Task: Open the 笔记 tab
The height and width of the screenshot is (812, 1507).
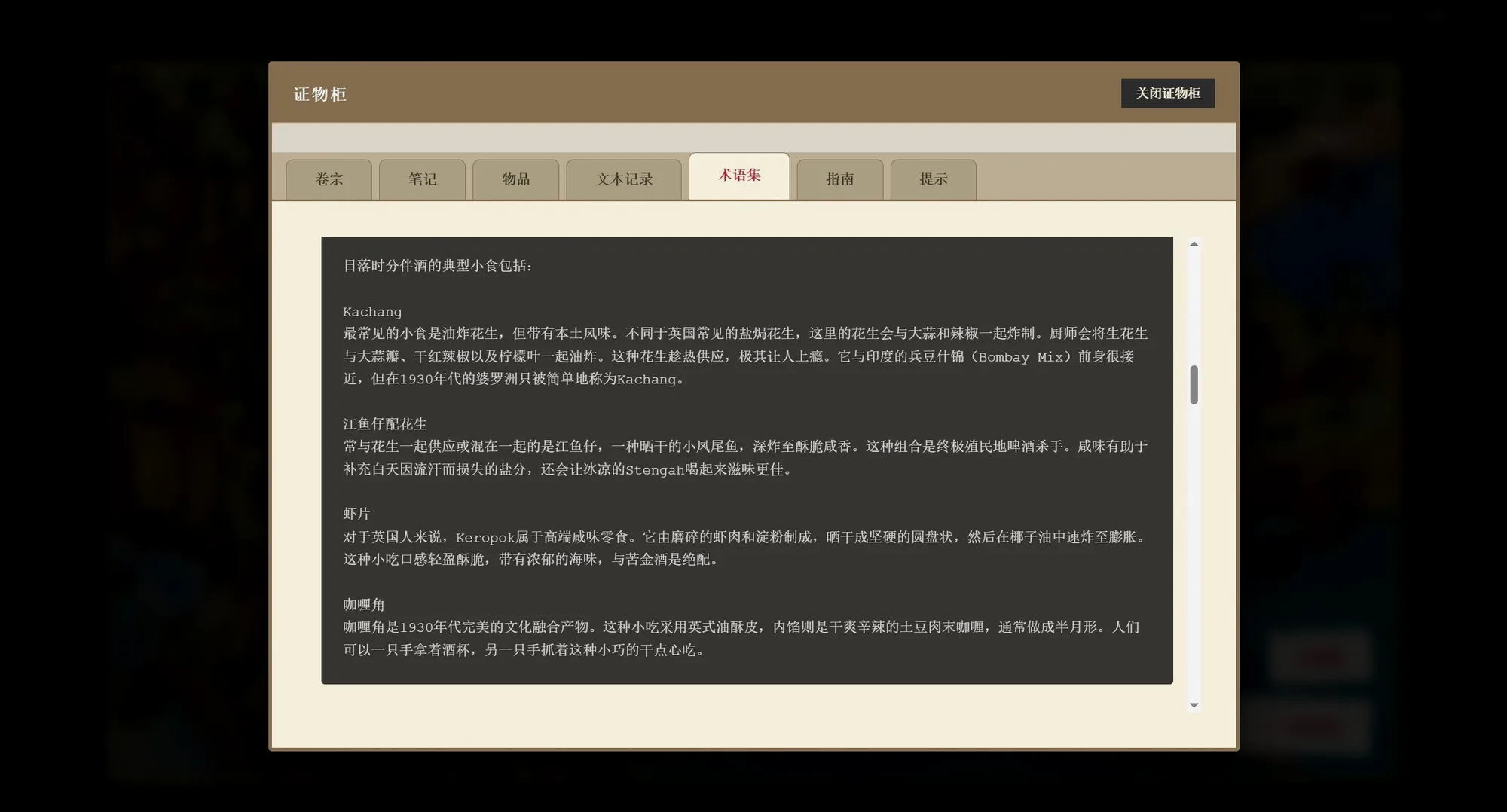Action: tap(422, 179)
